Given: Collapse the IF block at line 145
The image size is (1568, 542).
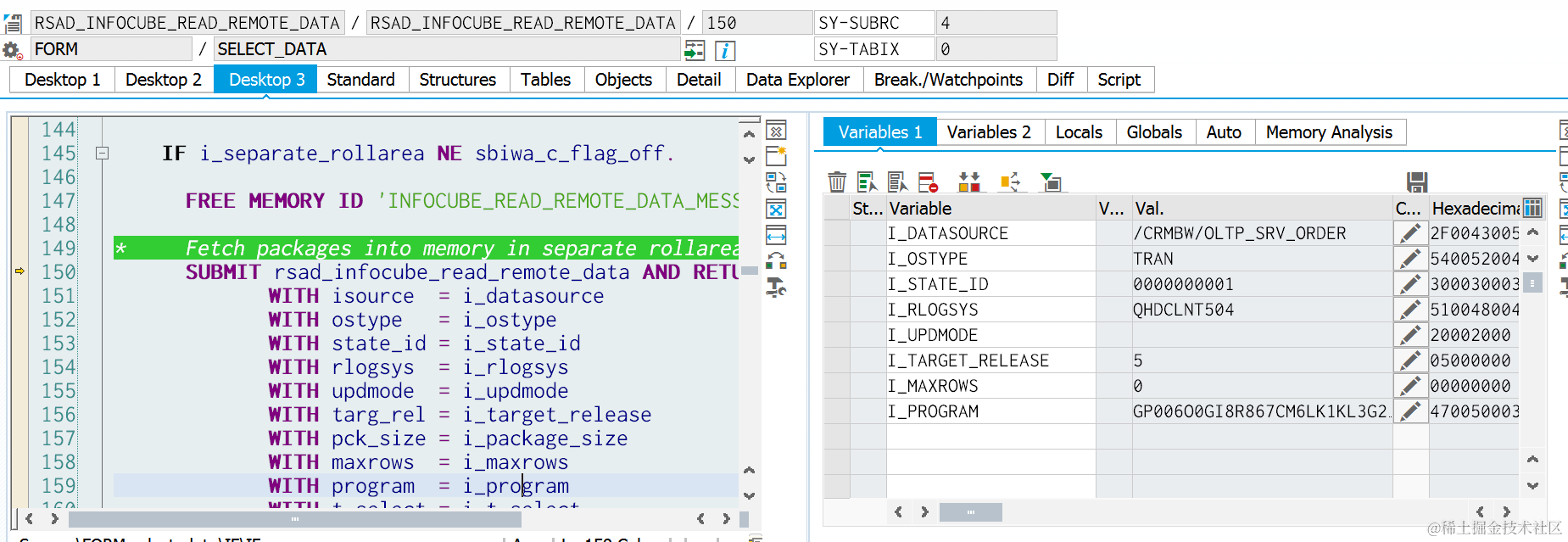Looking at the screenshot, I should (102, 154).
